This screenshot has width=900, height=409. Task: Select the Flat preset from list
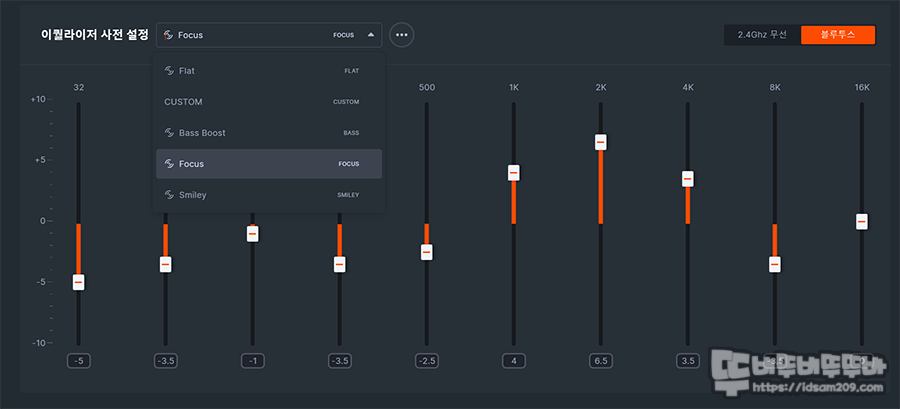[x=269, y=71]
